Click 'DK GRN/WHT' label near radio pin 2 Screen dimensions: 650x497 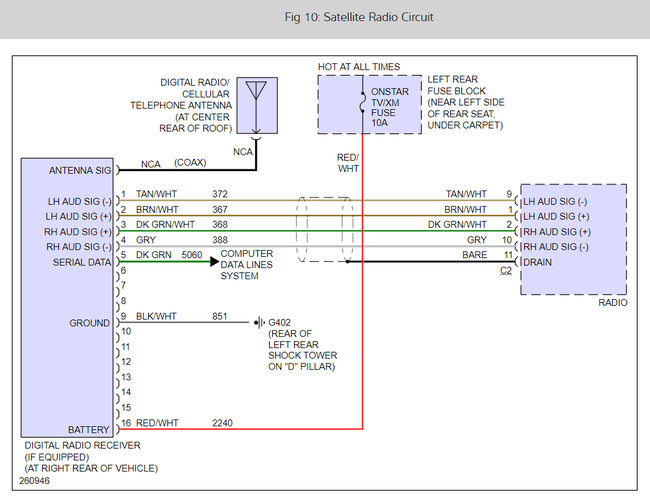pos(457,224)
